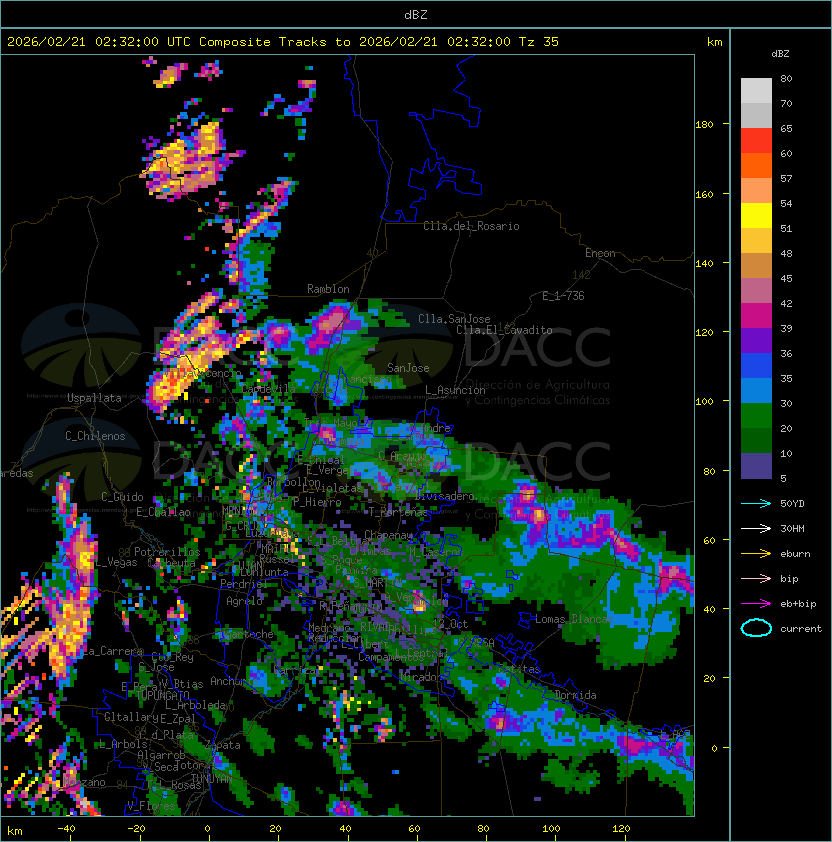Click the 'C_Chilenos' map label
The width and height of the screenshot is (832, 842).
coord(95,436)
